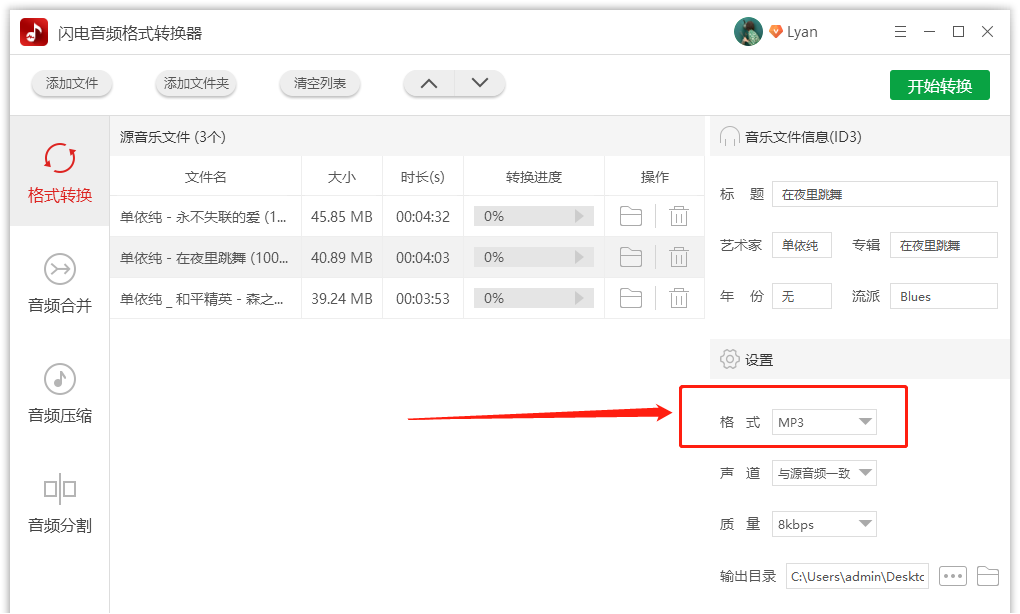Click the Lyan account name
This screenshot has height=614, width=1020.
tap(803, 31)
